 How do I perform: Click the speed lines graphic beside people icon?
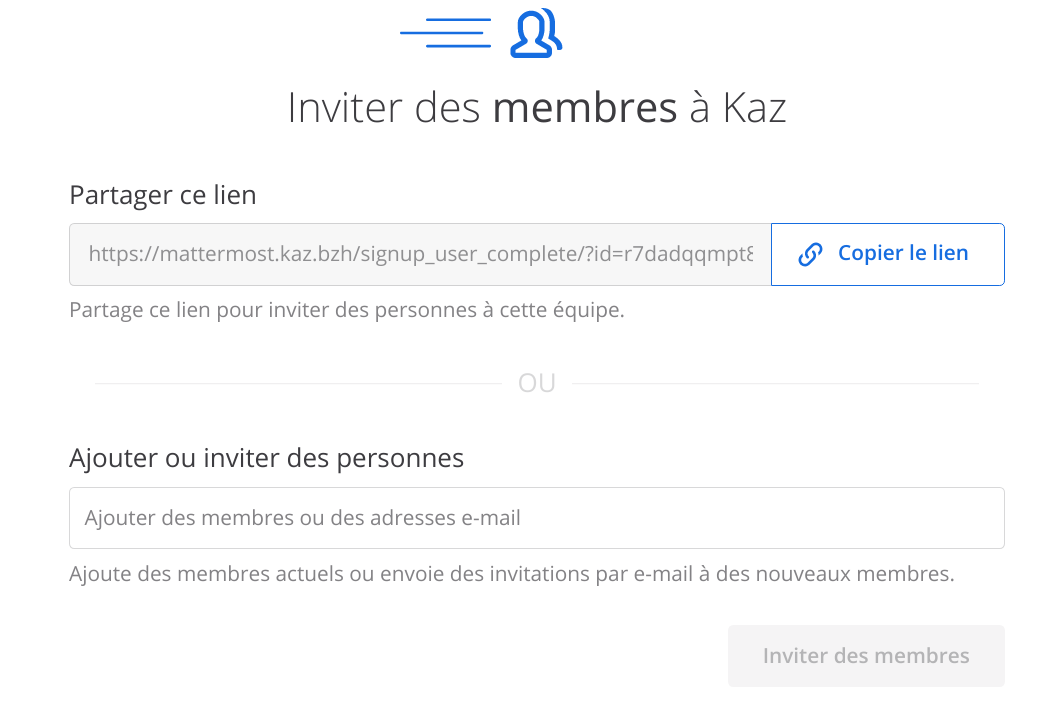(446, 33)
